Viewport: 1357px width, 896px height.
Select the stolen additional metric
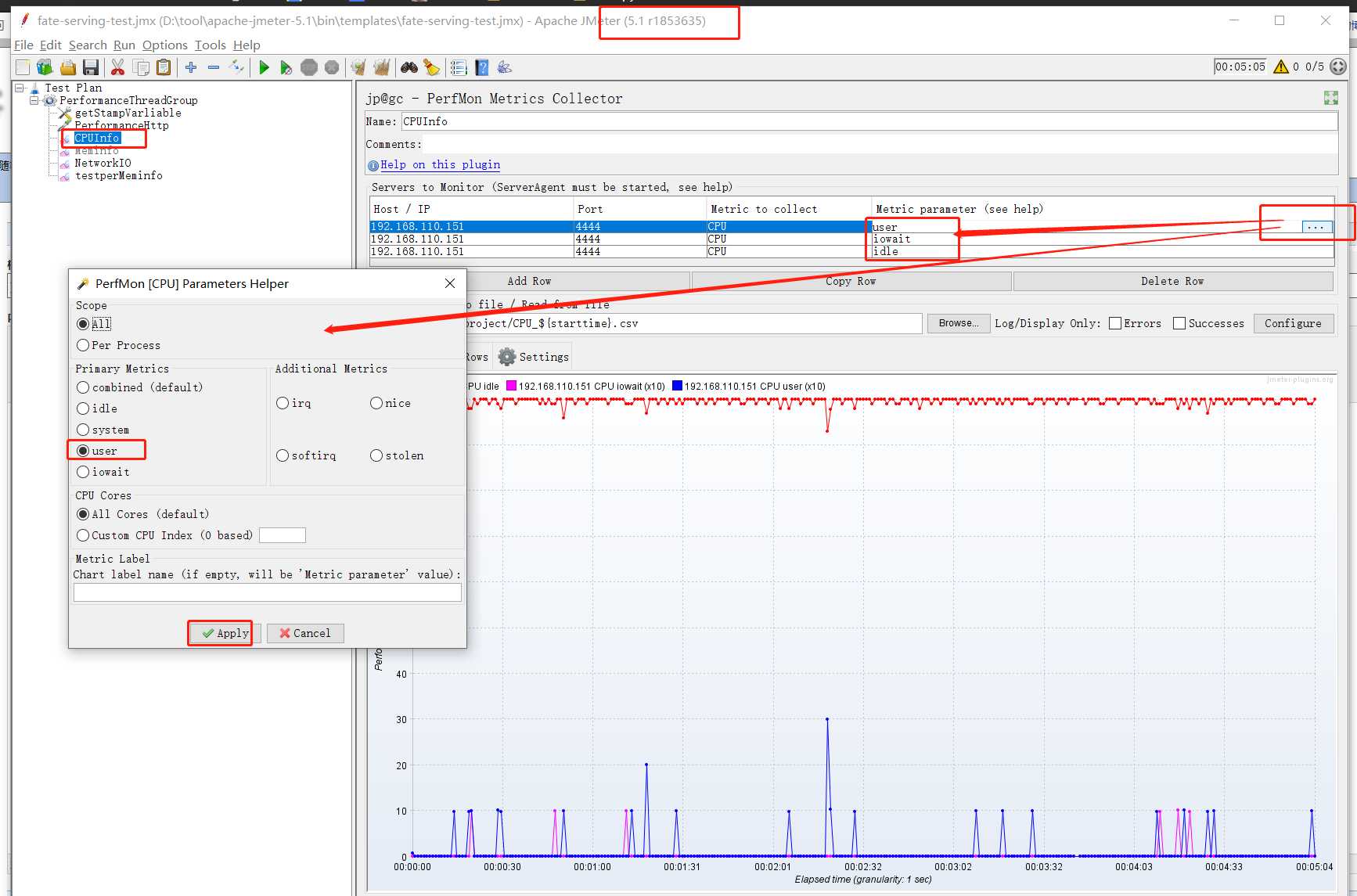[x=376, y=455]
